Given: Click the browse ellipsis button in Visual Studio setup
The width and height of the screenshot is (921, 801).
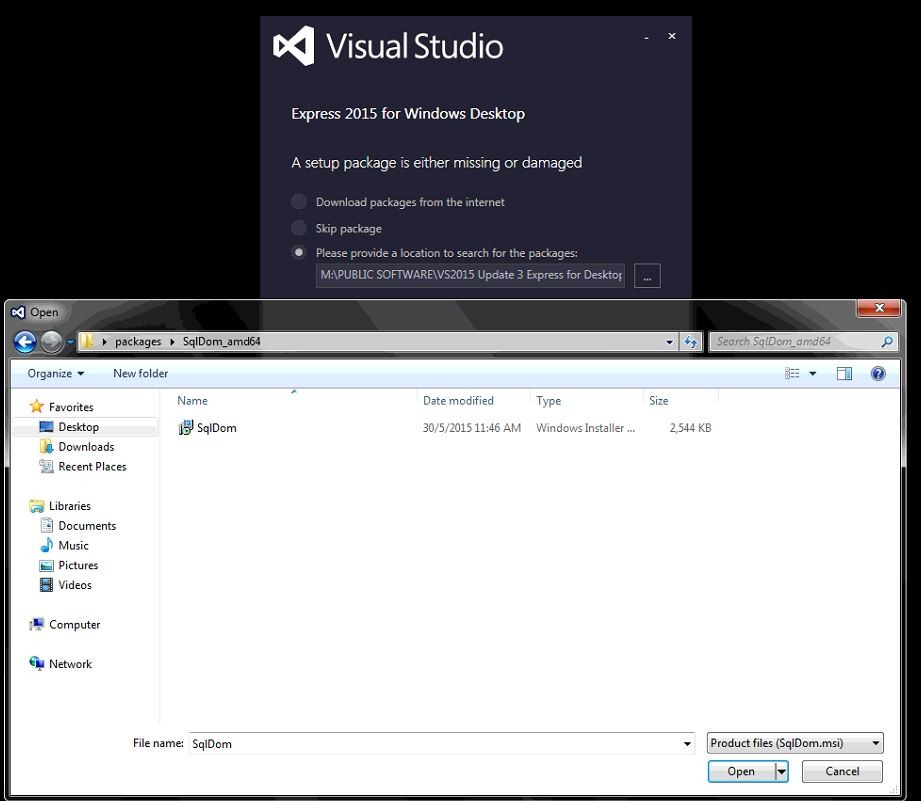Looking at the screenshot, I should click(647, 275).
